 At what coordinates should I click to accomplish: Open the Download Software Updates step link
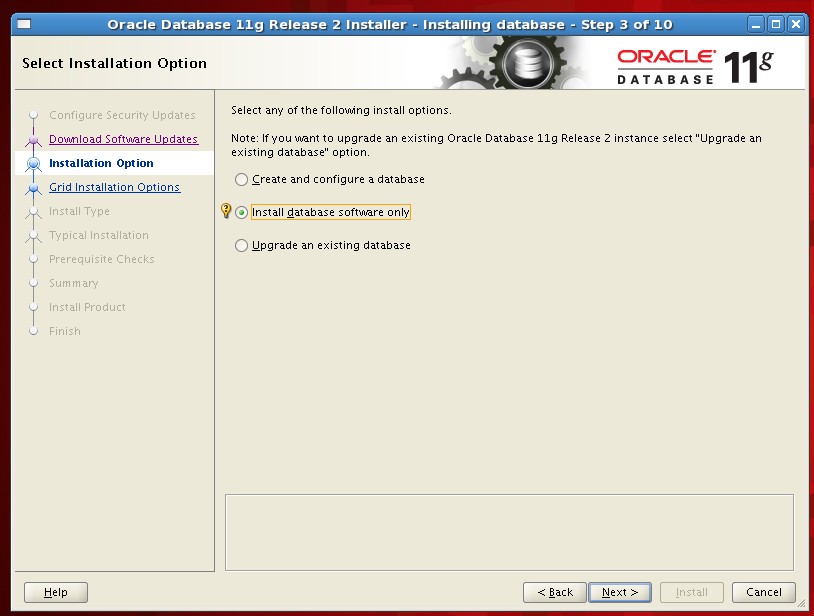coord(124,139)
